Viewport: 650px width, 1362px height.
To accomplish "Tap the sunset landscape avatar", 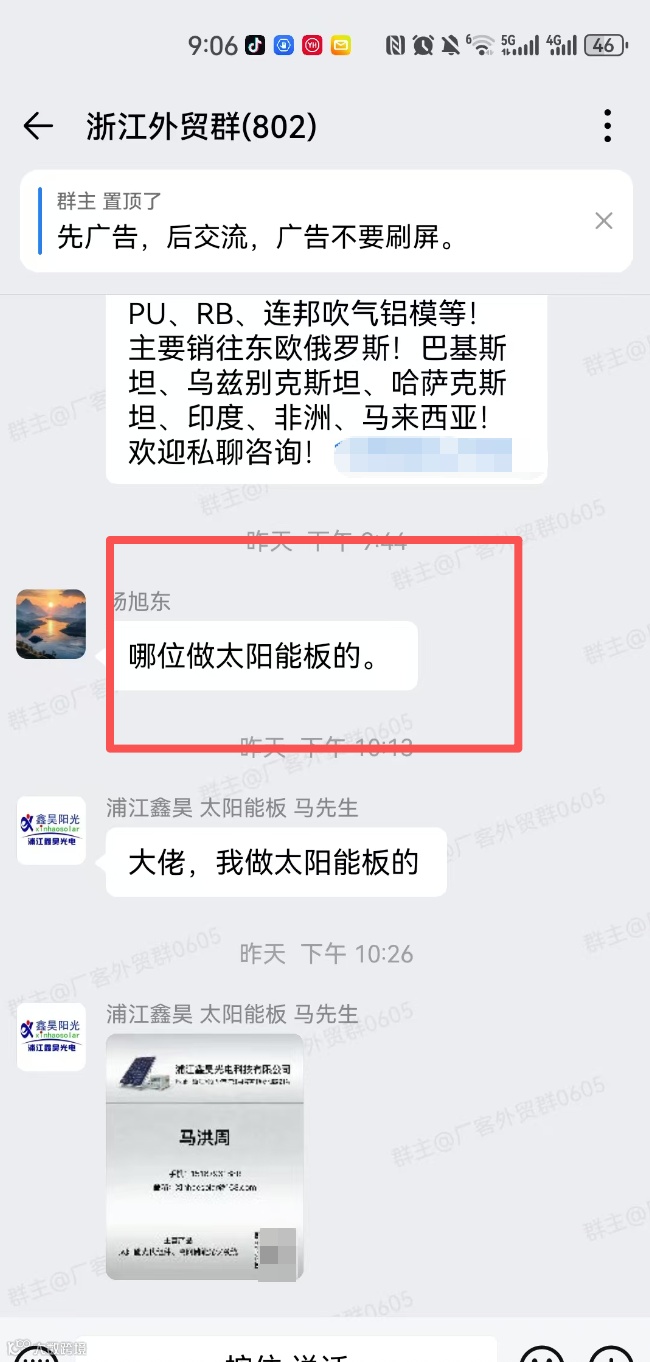I will click(51, 624).
